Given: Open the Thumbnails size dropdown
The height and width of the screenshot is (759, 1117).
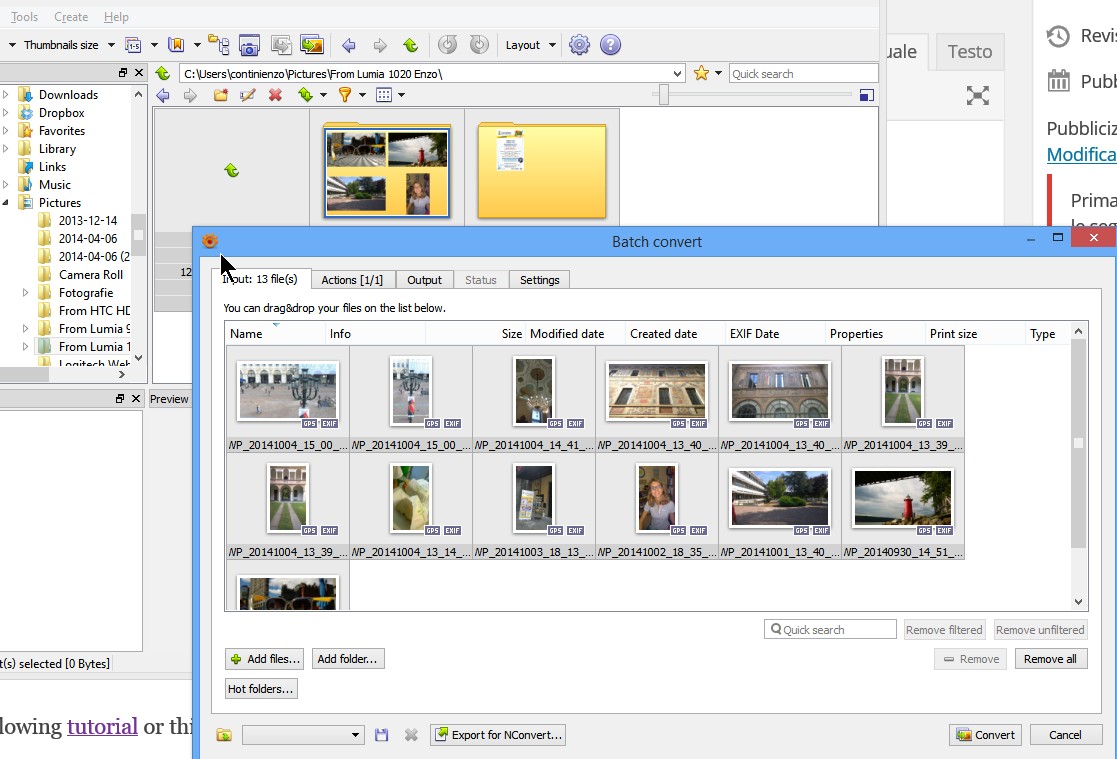Looking at the screenshot, I should [x=67, y=45].
